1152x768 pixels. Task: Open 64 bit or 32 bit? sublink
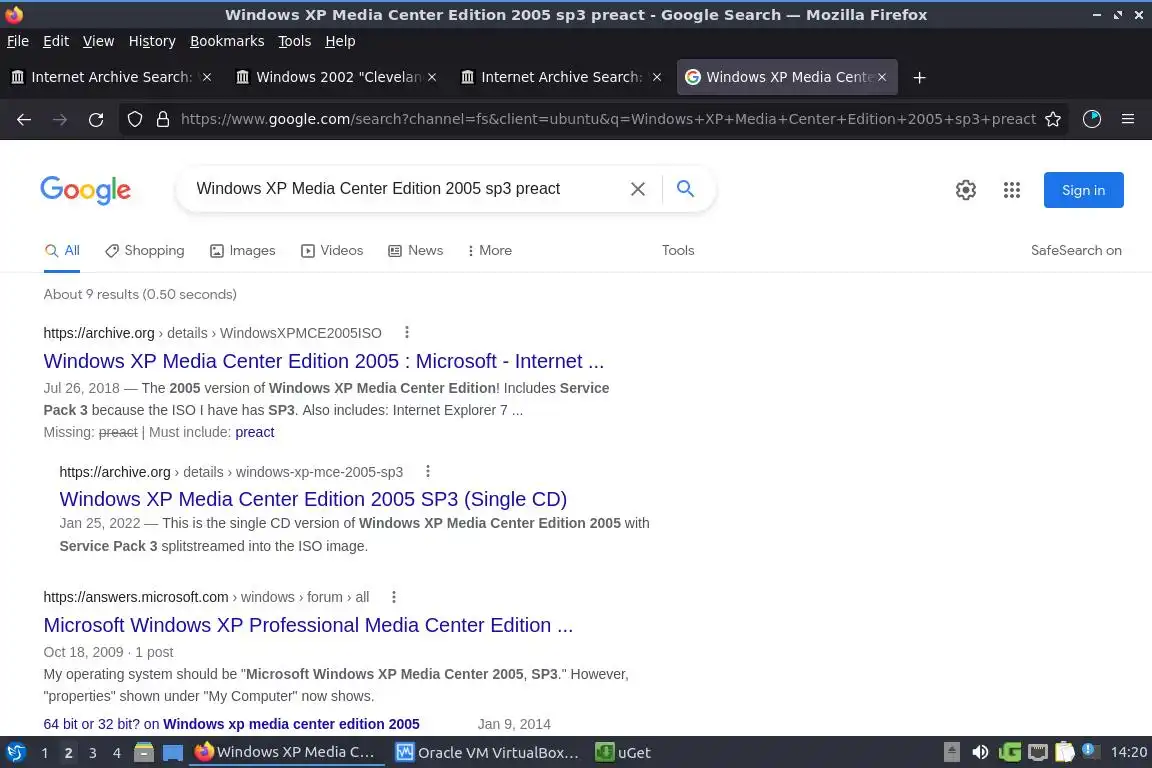[231, 724]
